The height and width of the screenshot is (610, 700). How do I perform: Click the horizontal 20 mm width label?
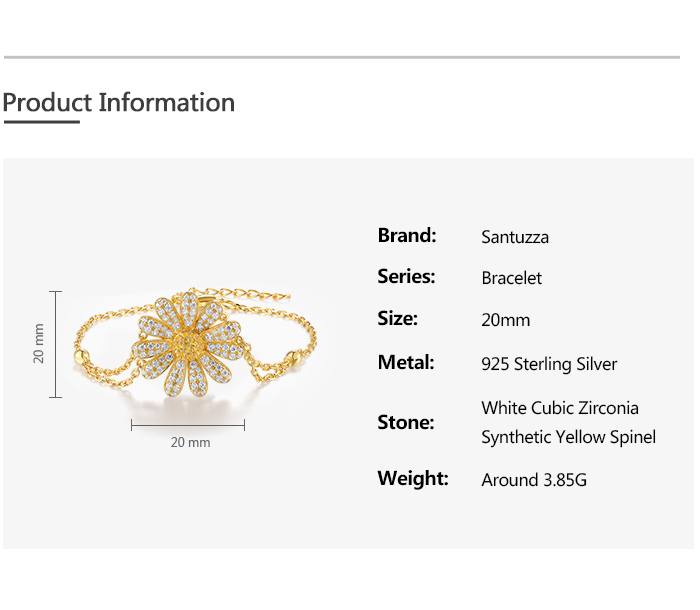[190, 442]
